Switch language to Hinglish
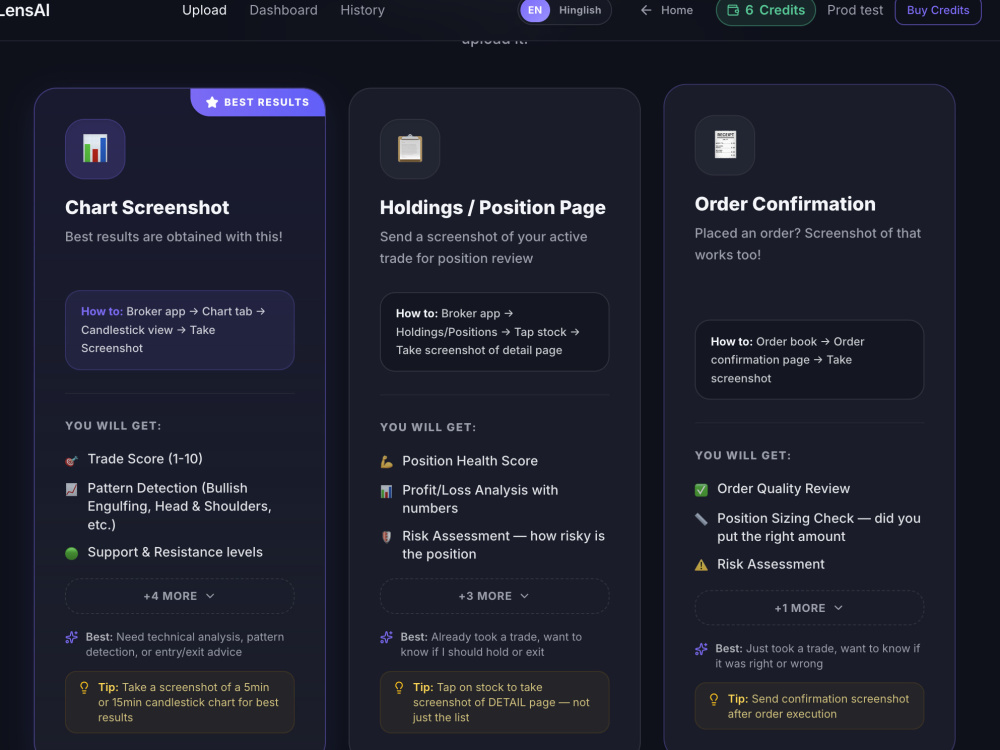 (580, 10)
